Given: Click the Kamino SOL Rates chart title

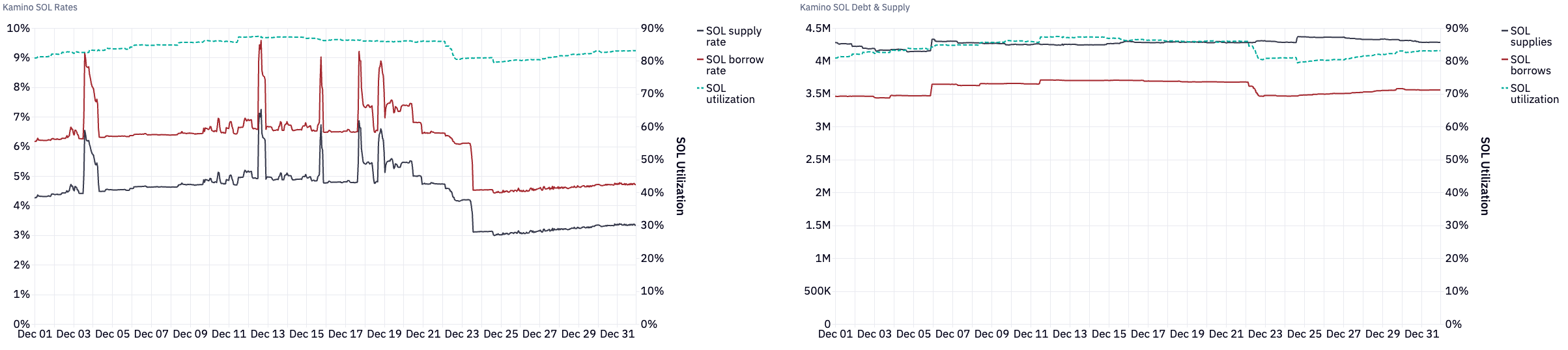Looking at the screenshot, I should [x=40, y=7].
